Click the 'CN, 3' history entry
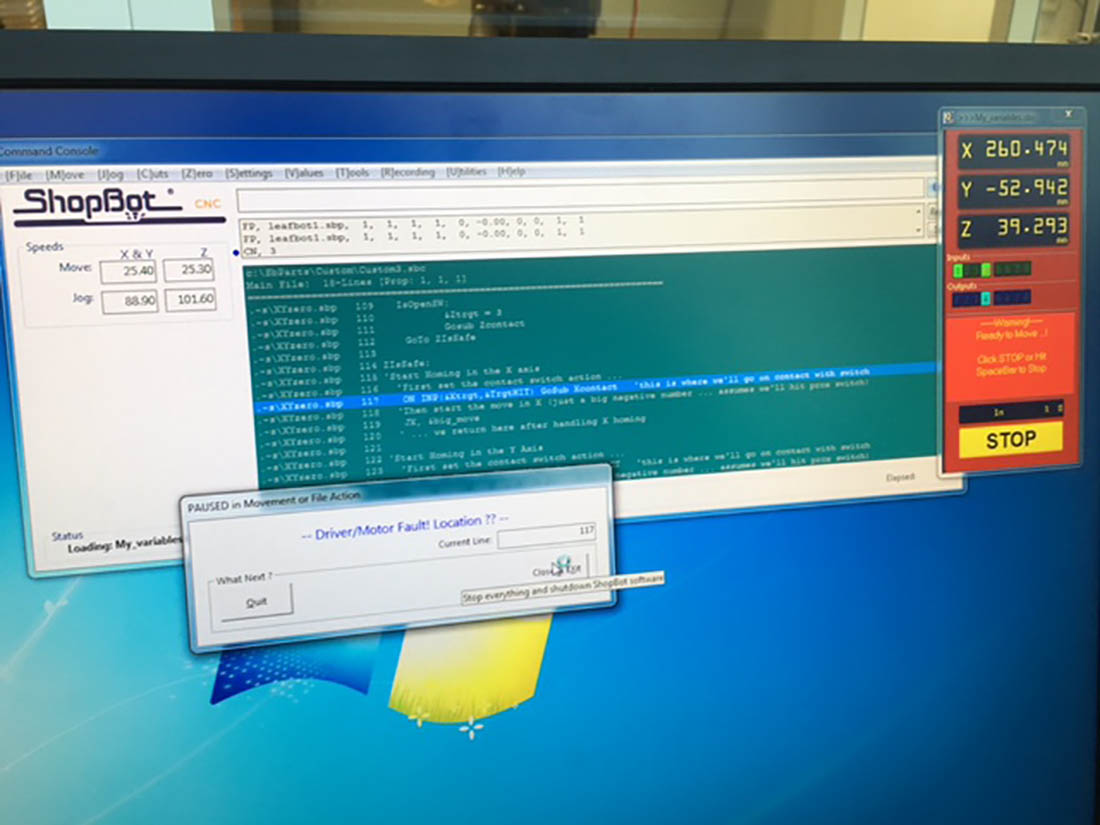Viewport: 1100px width, 825px height. (x=260, y=250)
